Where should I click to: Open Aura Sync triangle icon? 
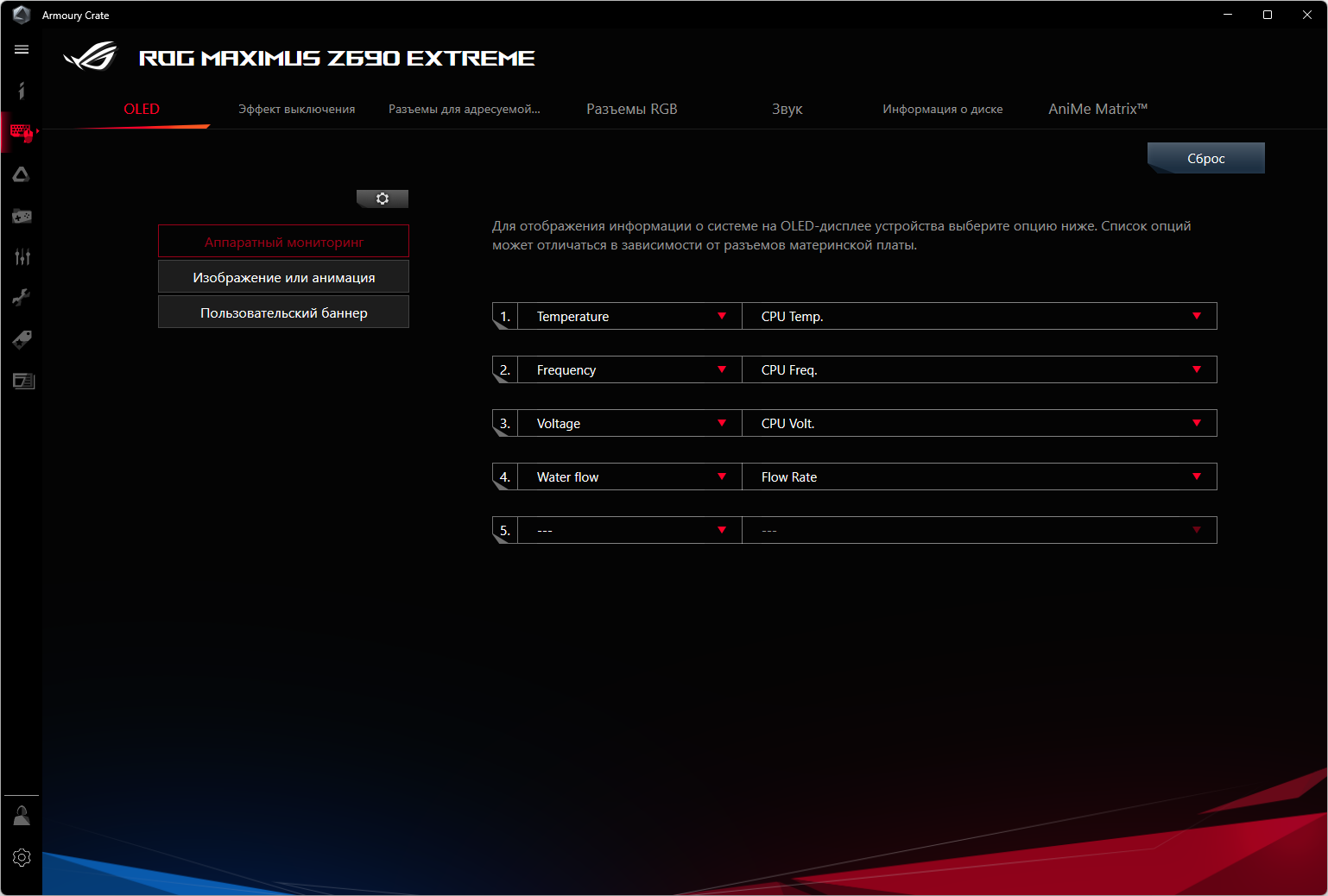(x=22, y=174)
